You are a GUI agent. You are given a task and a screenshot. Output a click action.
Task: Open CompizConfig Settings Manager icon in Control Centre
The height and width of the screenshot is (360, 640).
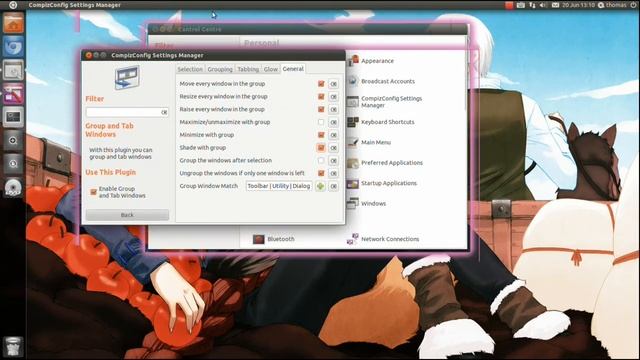pyautogui.click(x=353, y=101)
